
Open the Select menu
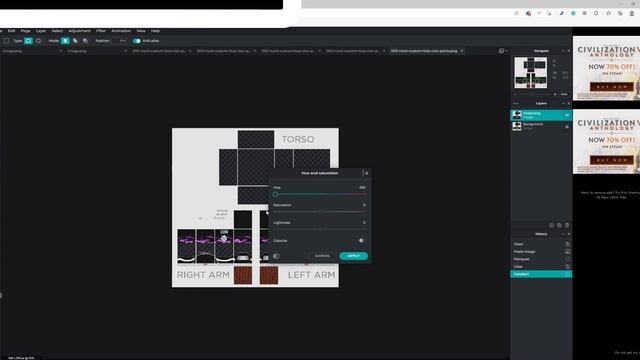click(57, 31)
